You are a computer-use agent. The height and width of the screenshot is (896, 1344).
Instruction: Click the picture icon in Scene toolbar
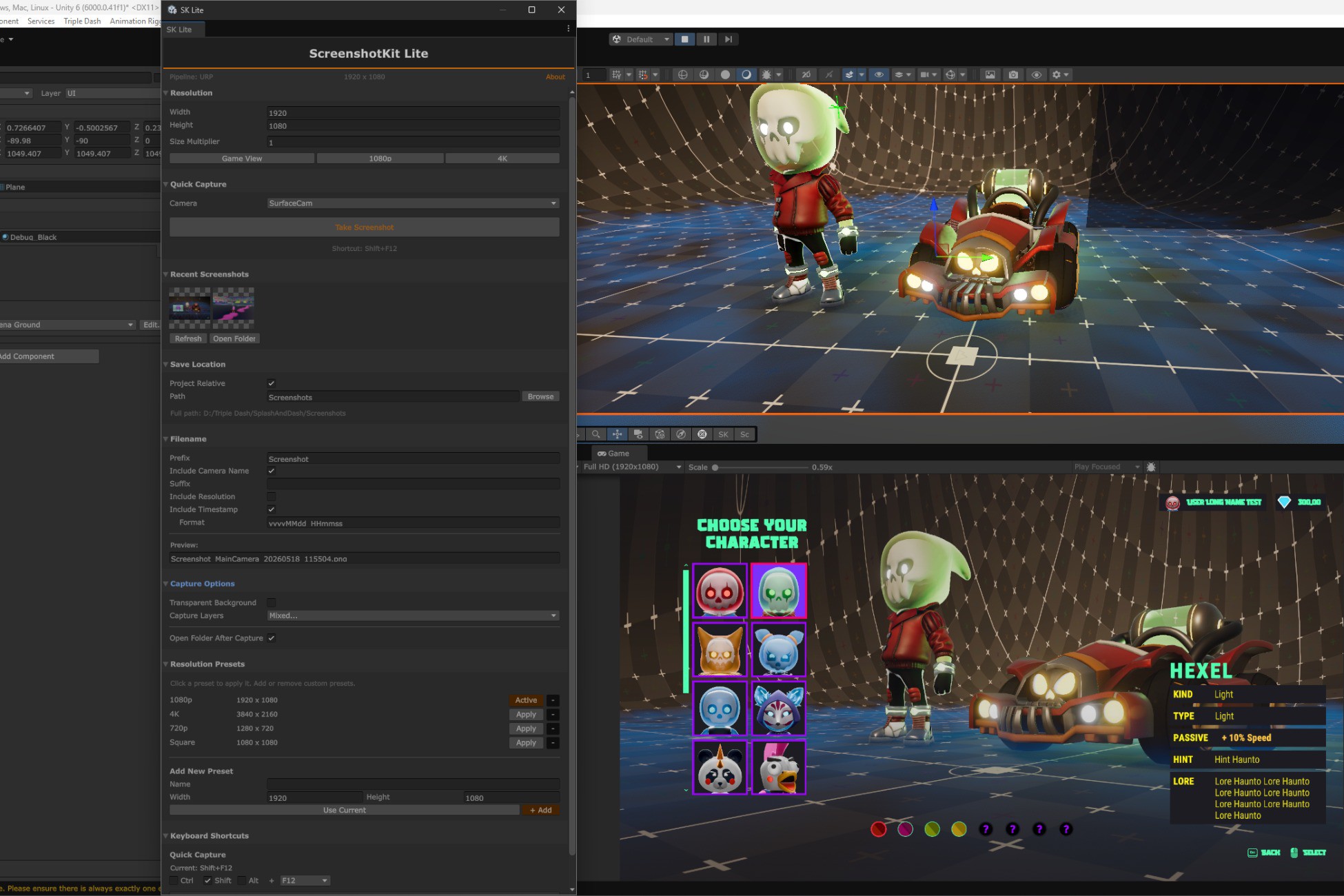pyautogui.click(x=990, y=74)
